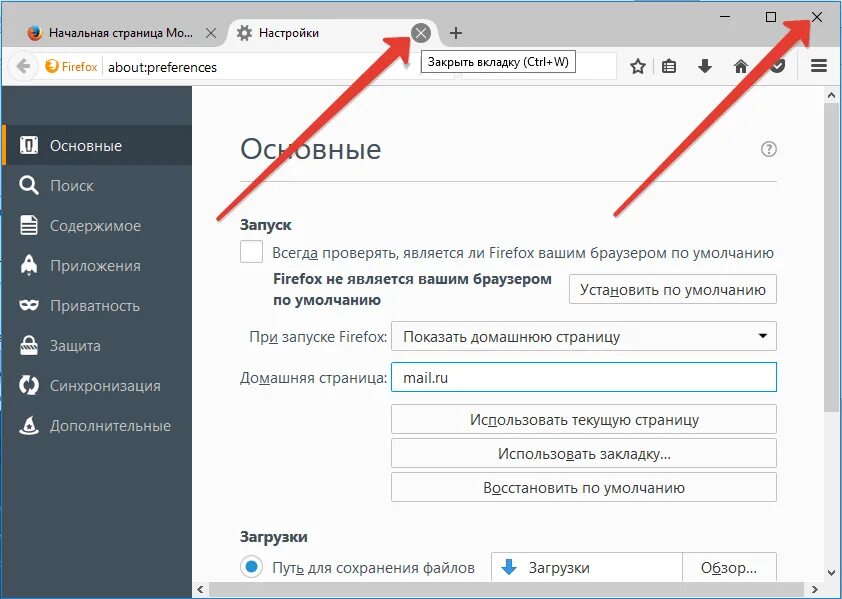Image resolution: width=842 pixels, height=599 pixels.
Task: Maximize the Firefox window
Action: (x=771, y=17)
